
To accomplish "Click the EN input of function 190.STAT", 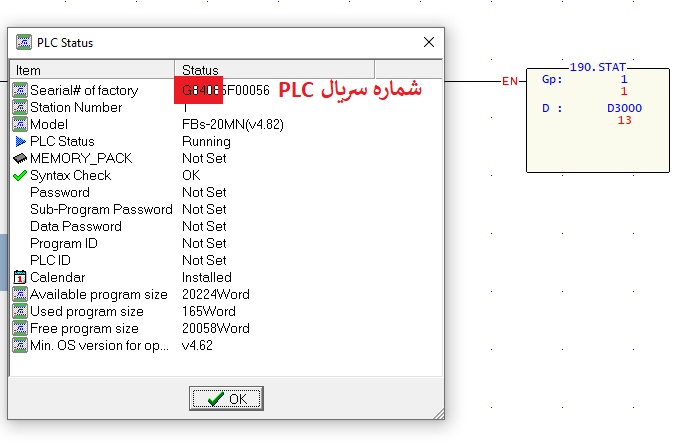I will coord(510,81).
